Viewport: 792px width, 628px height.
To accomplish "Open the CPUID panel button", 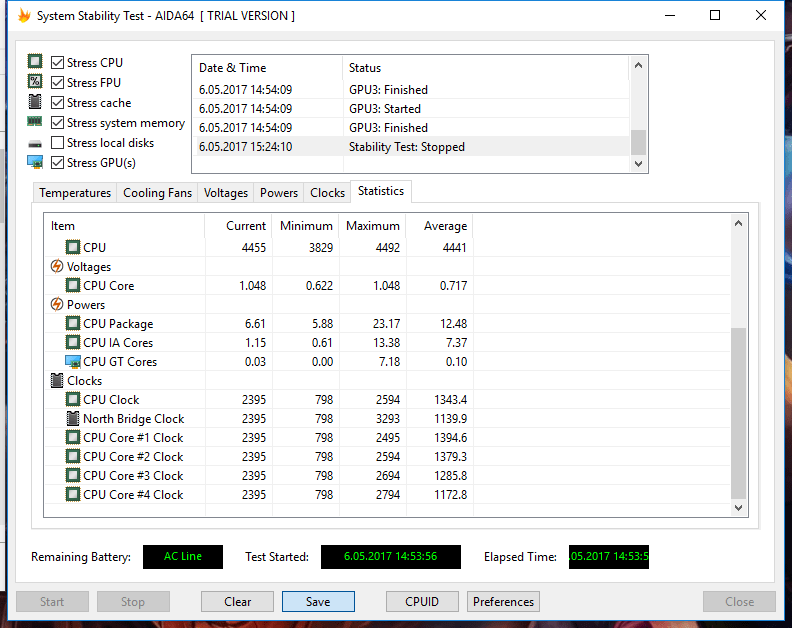I will [x=422, y=601].
